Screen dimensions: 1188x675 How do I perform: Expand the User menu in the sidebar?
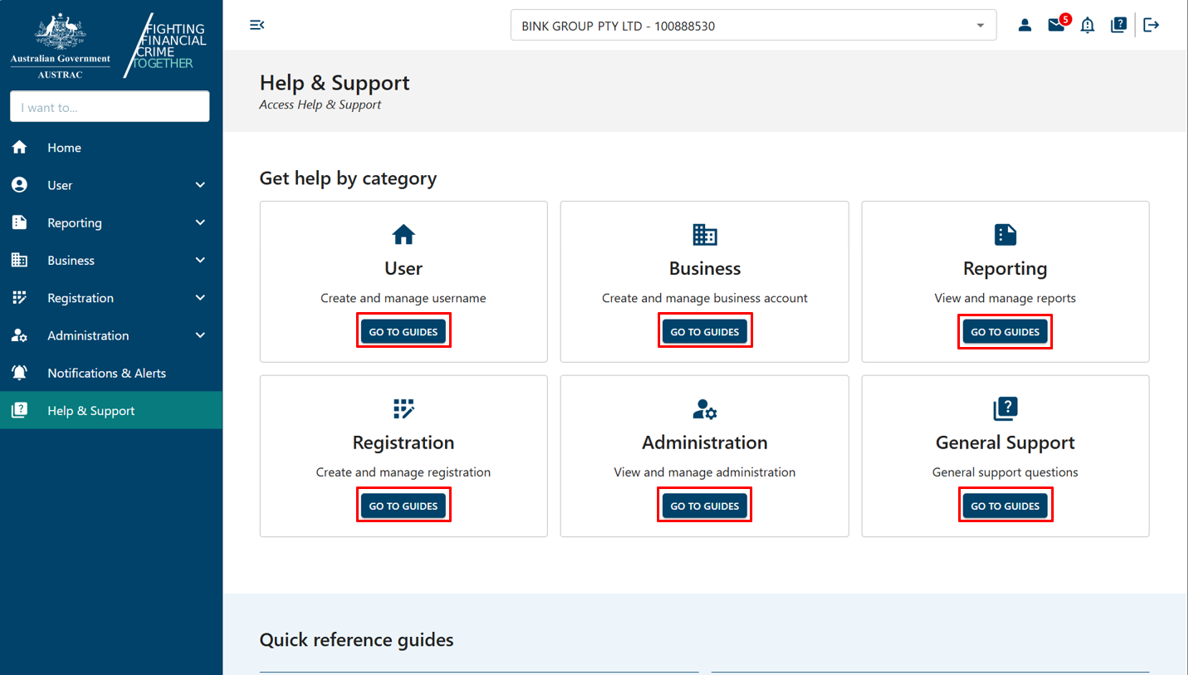(60, 184)
